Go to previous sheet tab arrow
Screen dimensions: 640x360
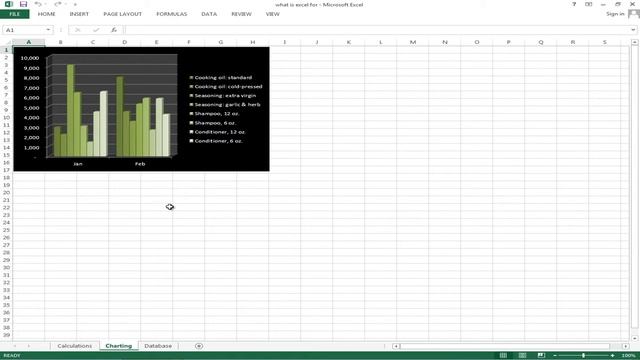coord(15,346)
